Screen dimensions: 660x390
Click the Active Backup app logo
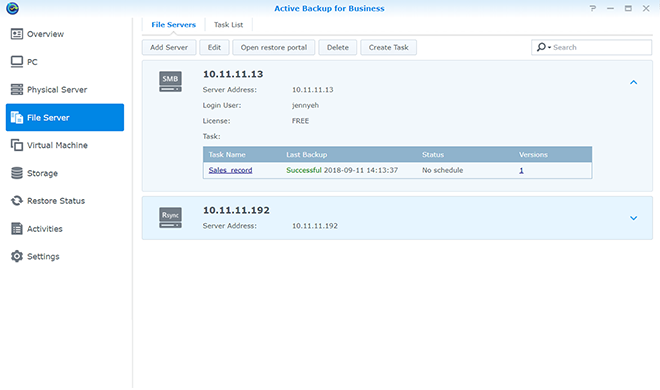click(12, 8)
